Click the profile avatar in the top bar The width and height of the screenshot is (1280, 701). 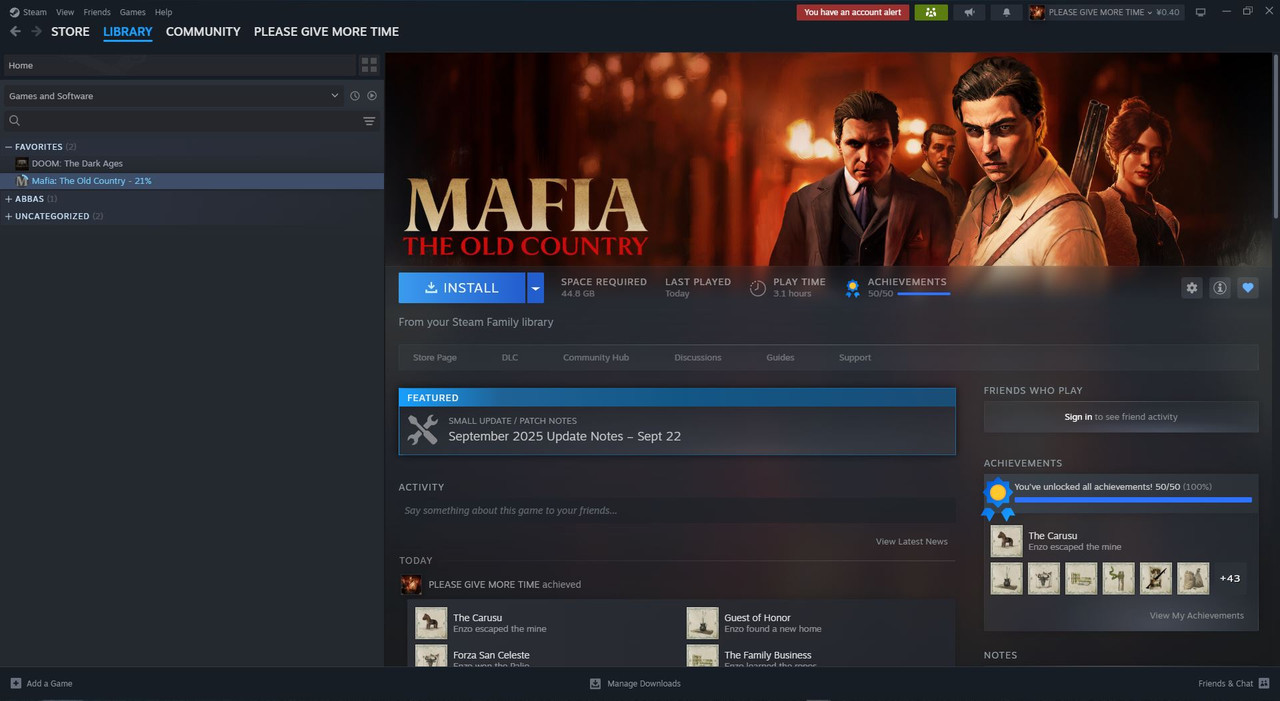[1037, 12]
